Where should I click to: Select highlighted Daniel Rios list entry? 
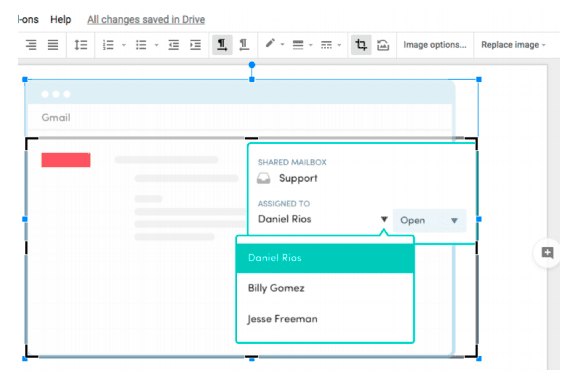pyautogui.click(x=325, y=258)
